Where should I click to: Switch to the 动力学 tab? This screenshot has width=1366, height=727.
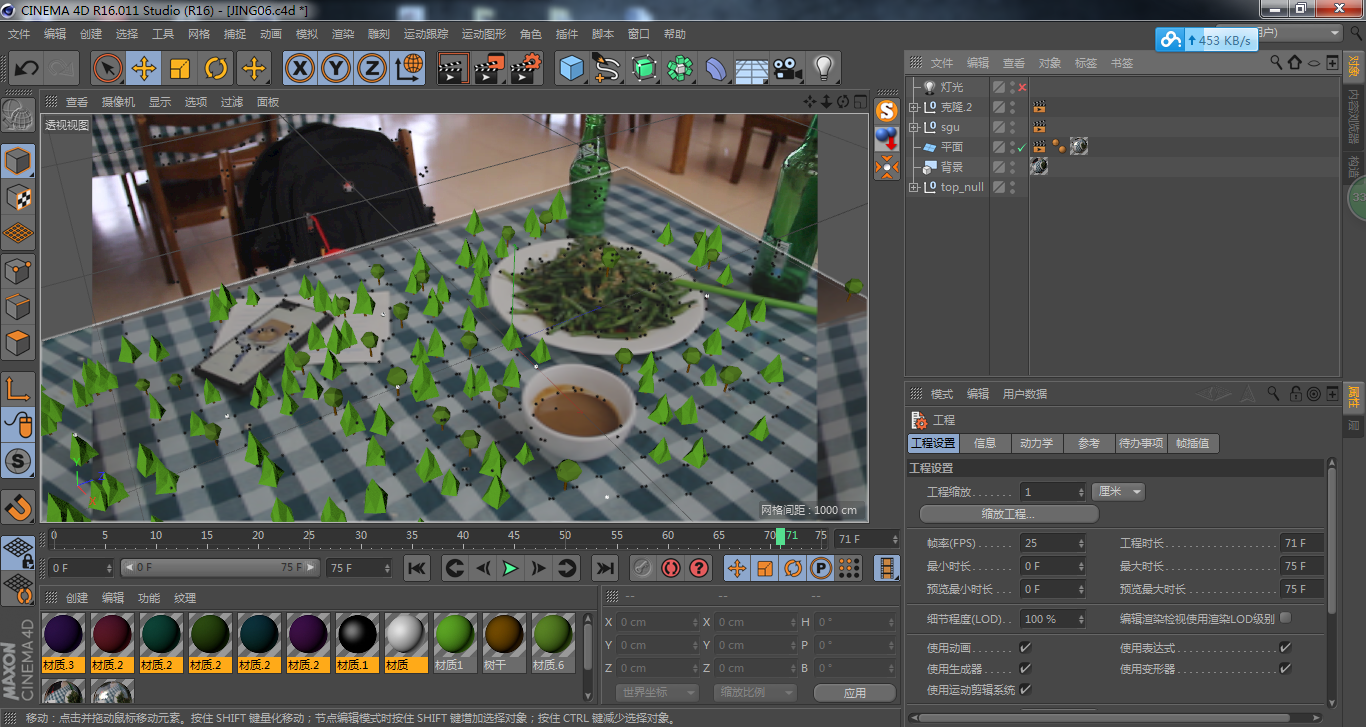1035,443
